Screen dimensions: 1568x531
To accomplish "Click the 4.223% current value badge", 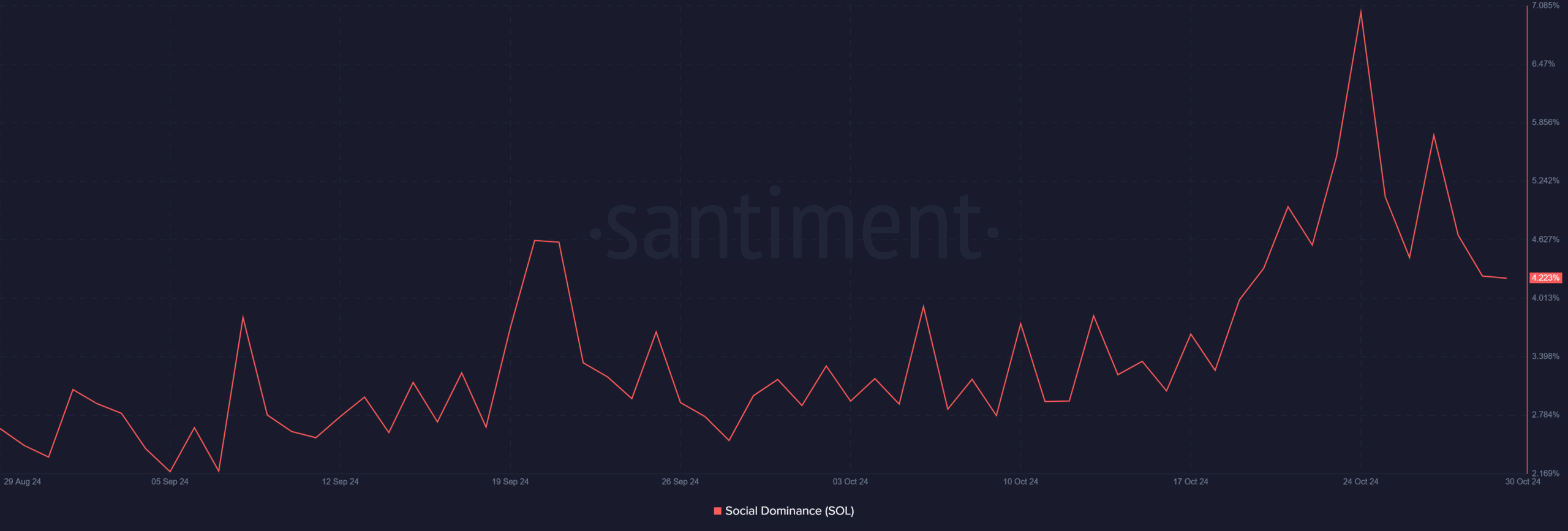I will [1545, 278].
